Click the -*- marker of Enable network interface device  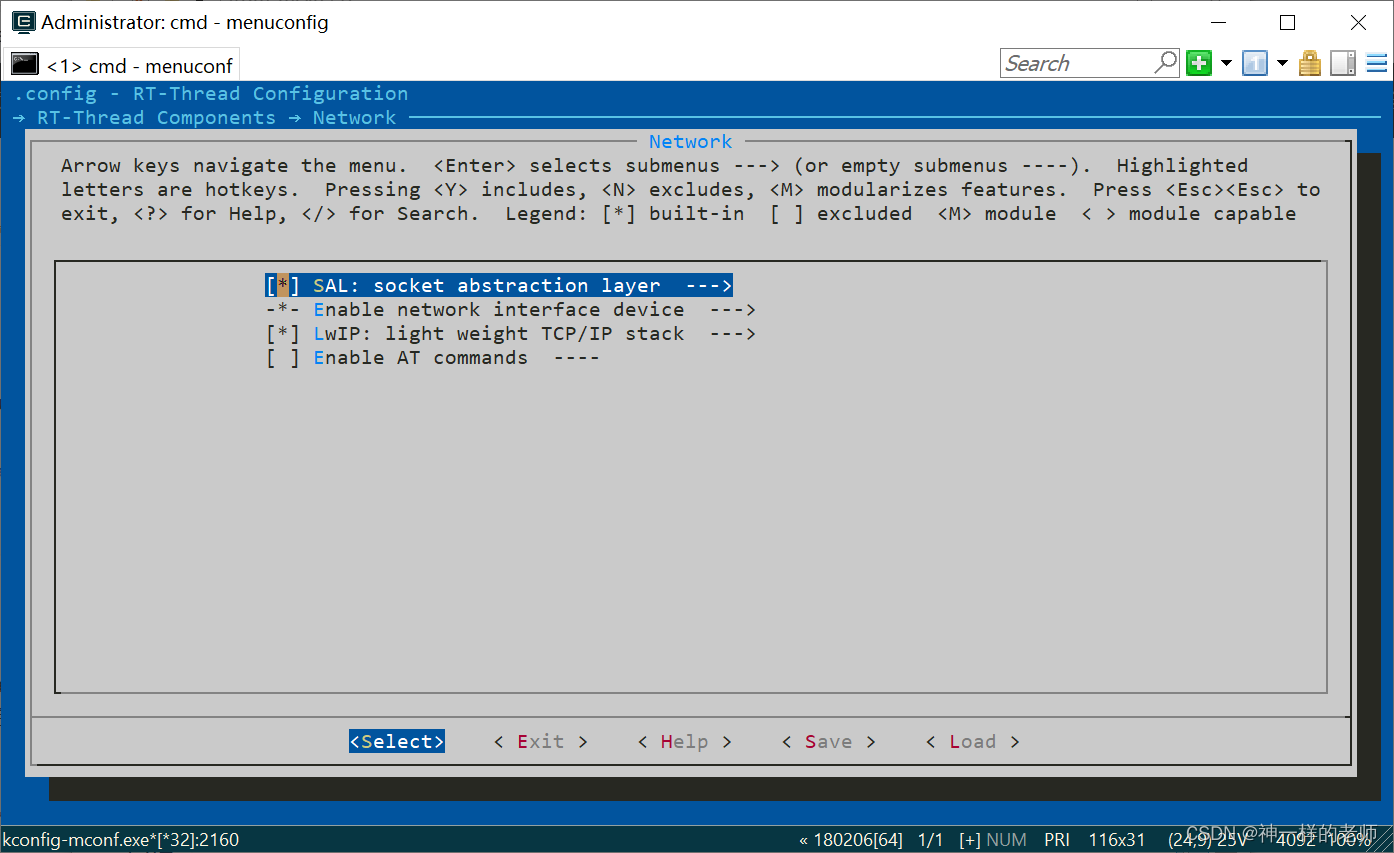283,310
